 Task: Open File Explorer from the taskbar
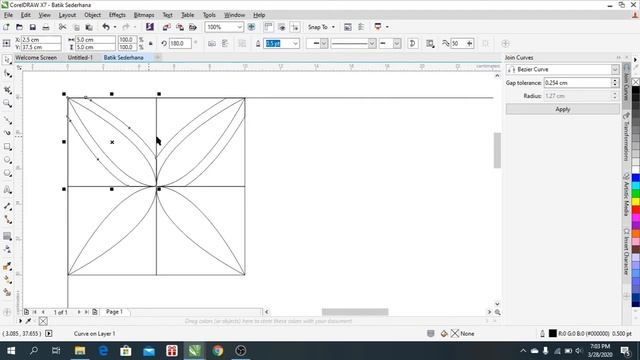click(80, 351)
